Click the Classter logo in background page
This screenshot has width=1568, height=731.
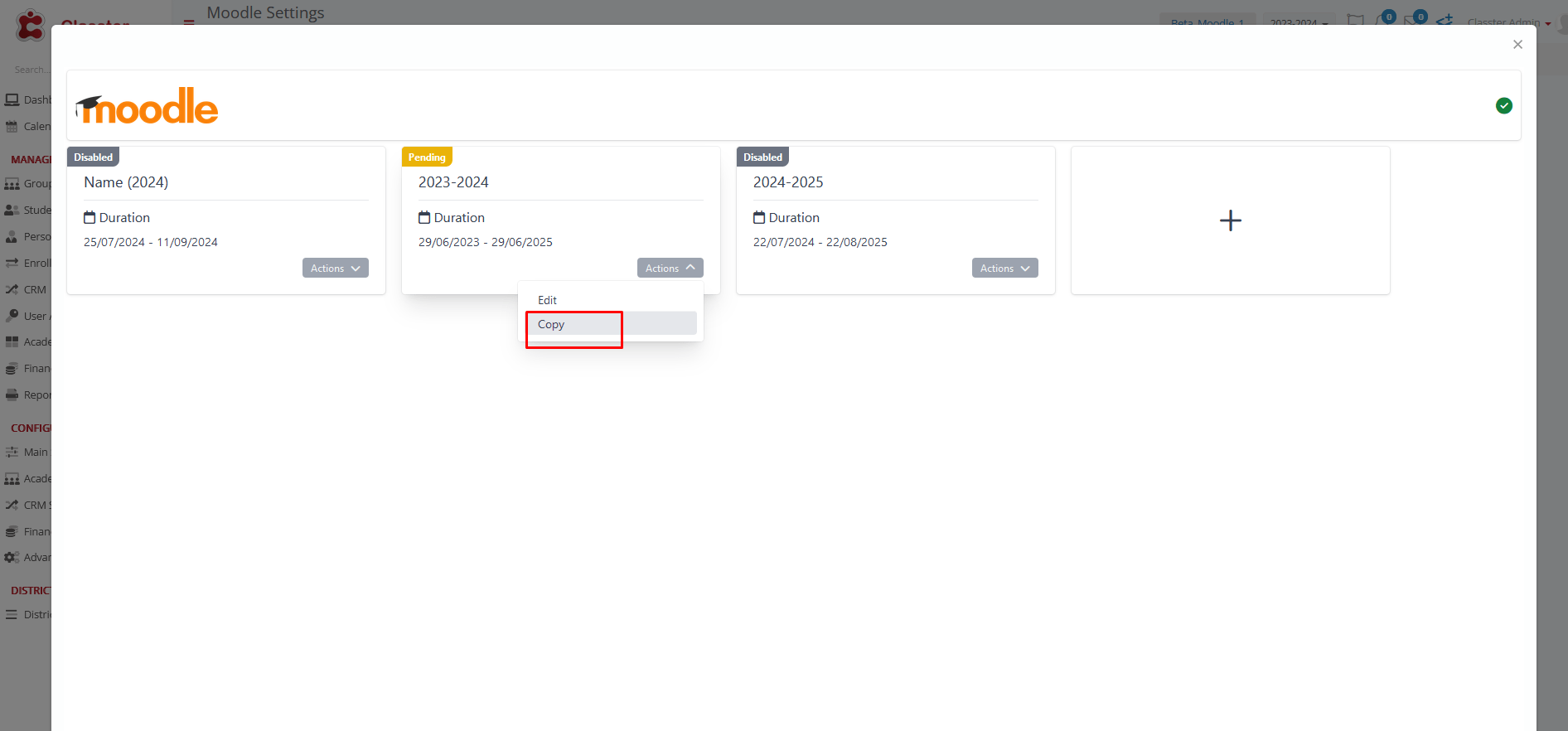(x=31, y=25)
